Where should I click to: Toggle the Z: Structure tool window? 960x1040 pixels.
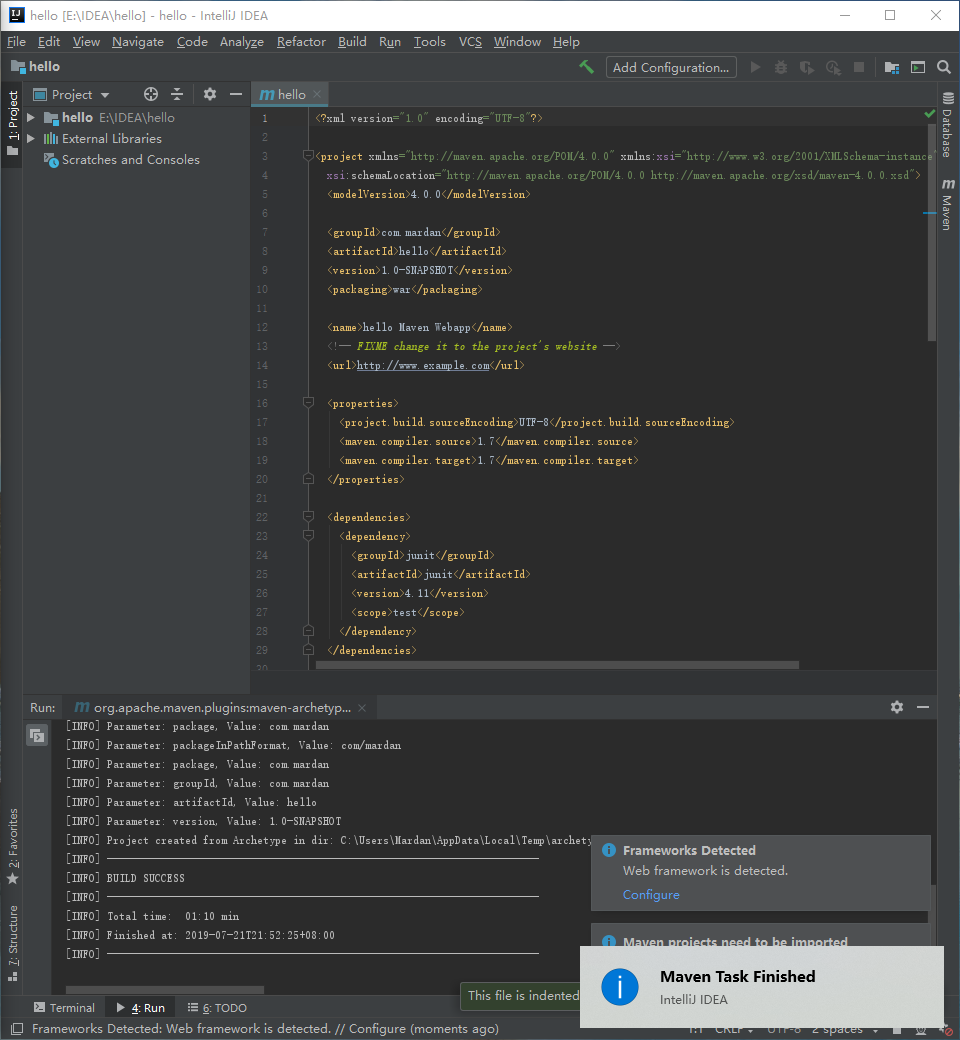pos(12,943)
